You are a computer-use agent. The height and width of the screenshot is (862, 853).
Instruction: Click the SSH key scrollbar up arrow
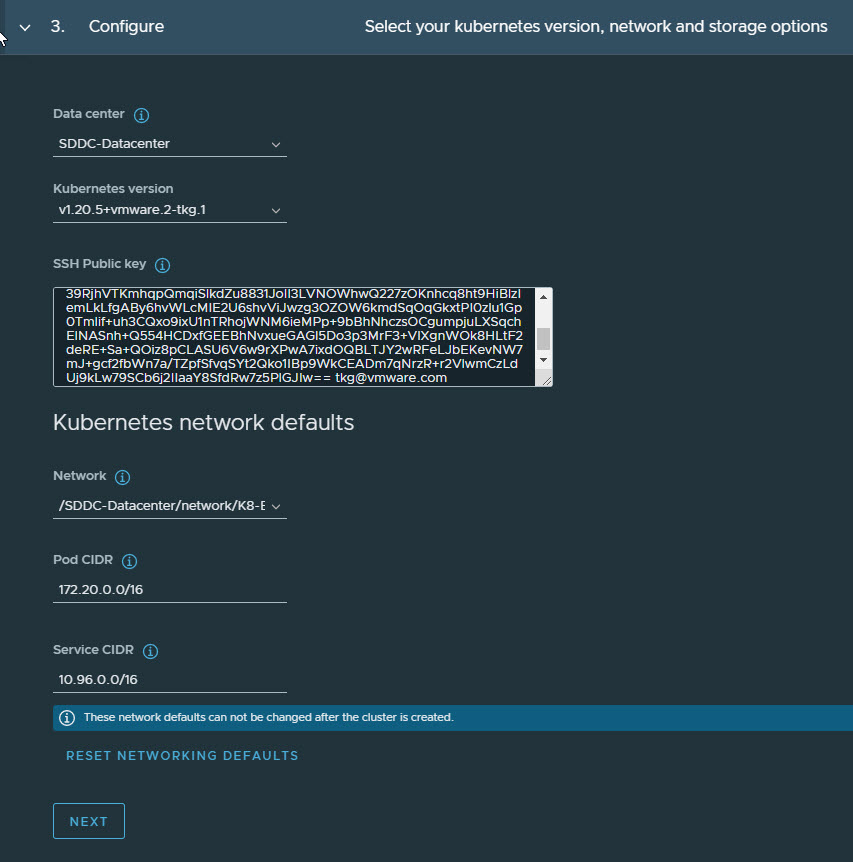[543, 297]
